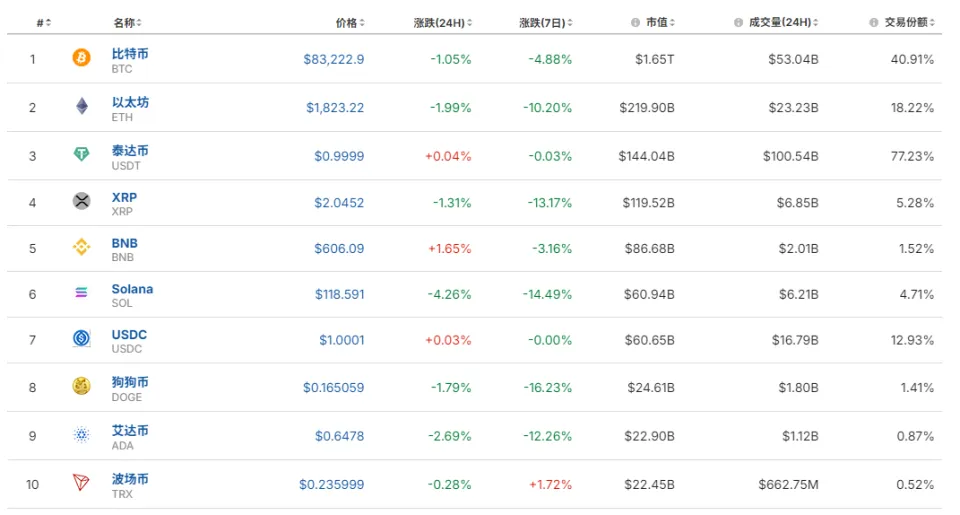Select Dogecoin 7-day change -16.23%
Image resolution: width=960 pixels, height=515 pixels.
547,388
